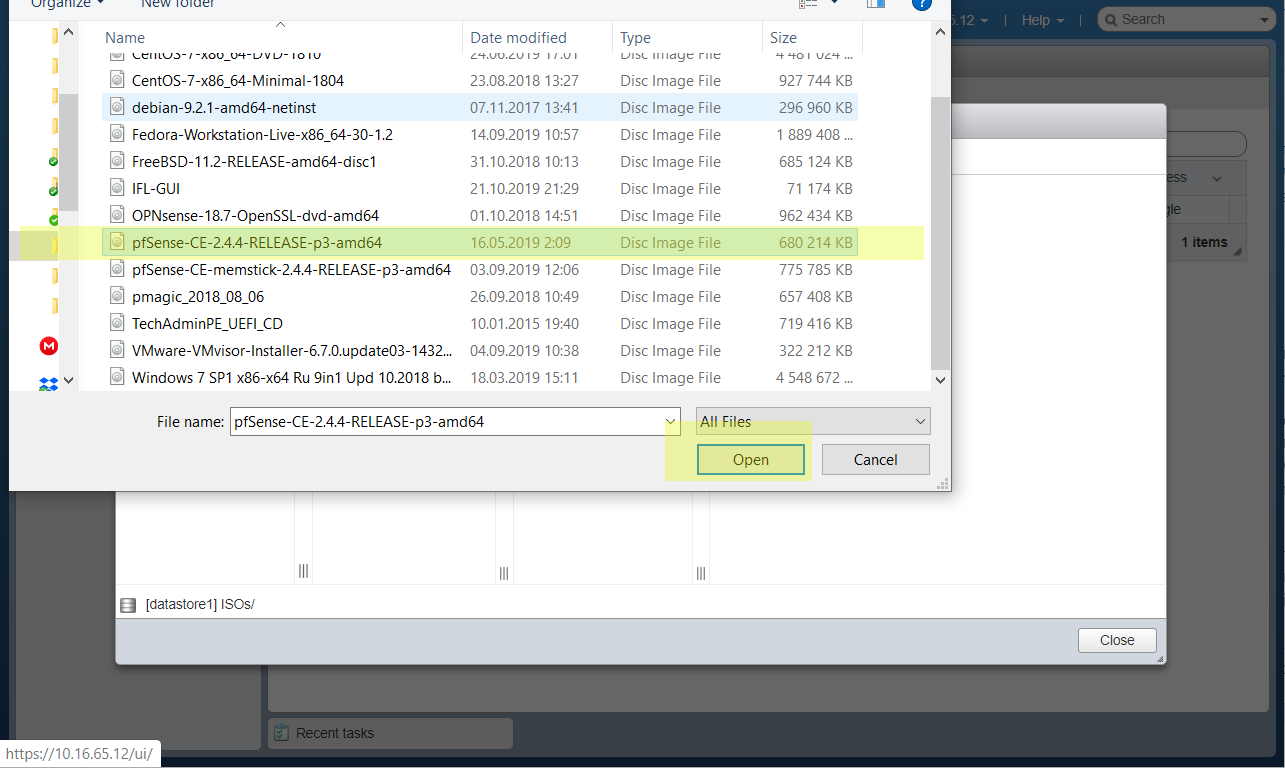1285x768 pixels.
Task: Select IFL-GUI file name
Action: (x=156, y=188)
